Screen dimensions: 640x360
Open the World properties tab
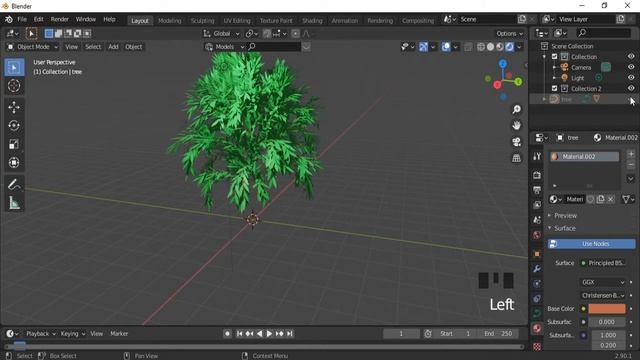[537, 235]
